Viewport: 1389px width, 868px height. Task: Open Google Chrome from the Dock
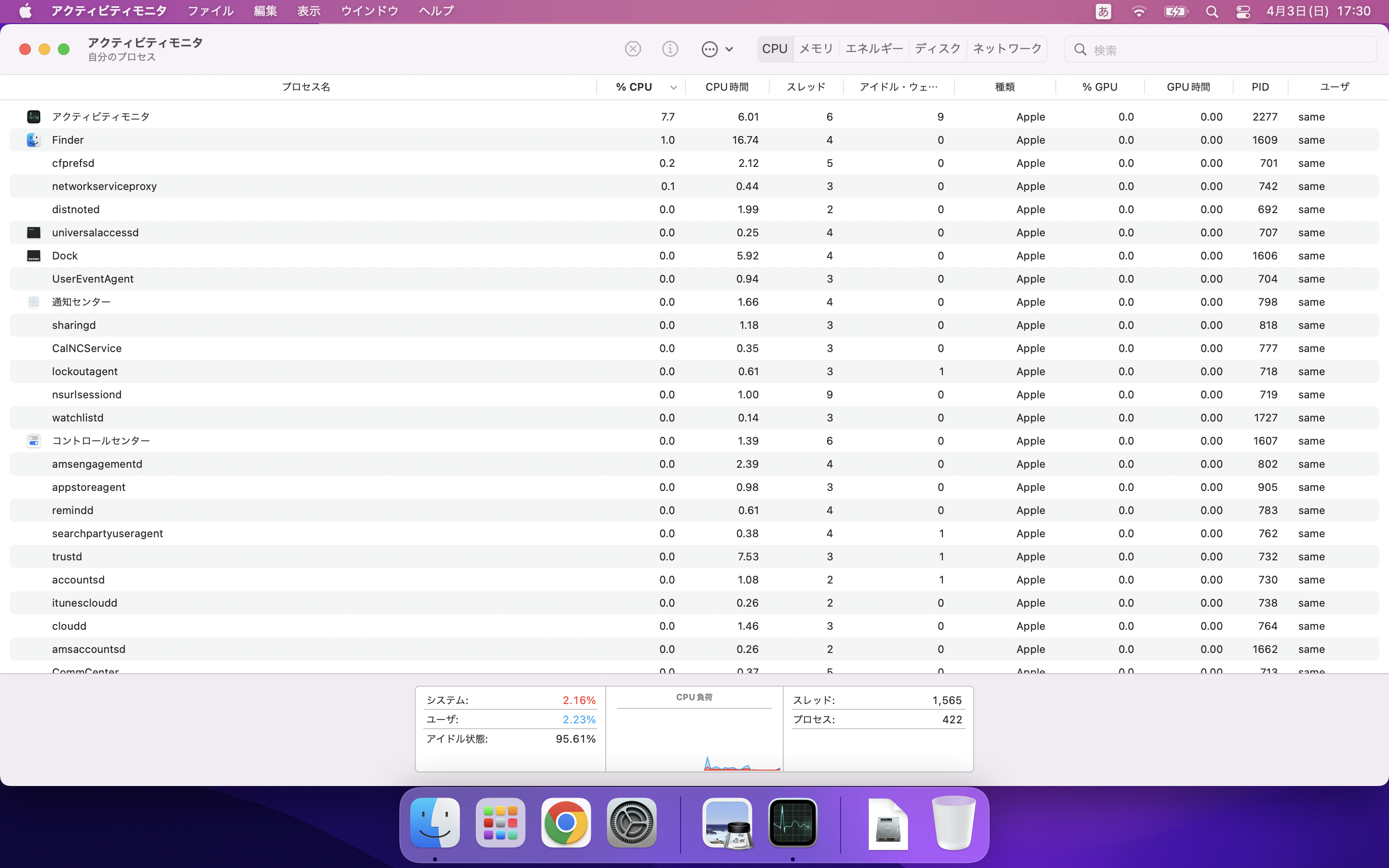(x=565, y=822)
